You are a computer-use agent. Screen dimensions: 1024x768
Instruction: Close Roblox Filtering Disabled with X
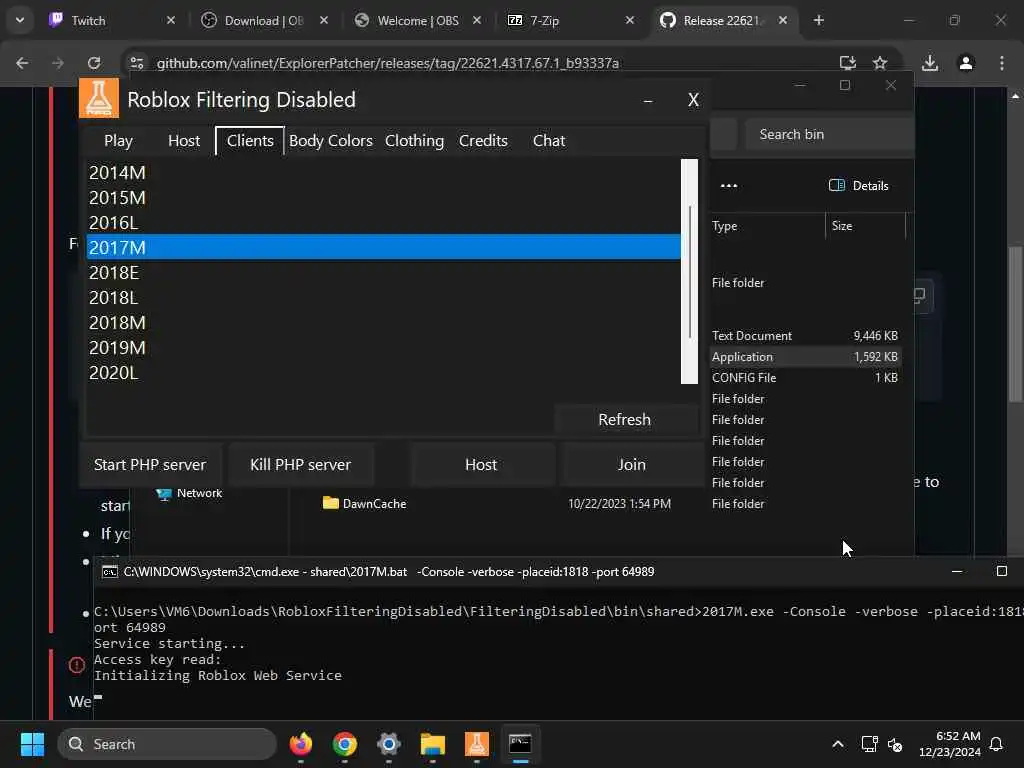click(x=693, y=100)
